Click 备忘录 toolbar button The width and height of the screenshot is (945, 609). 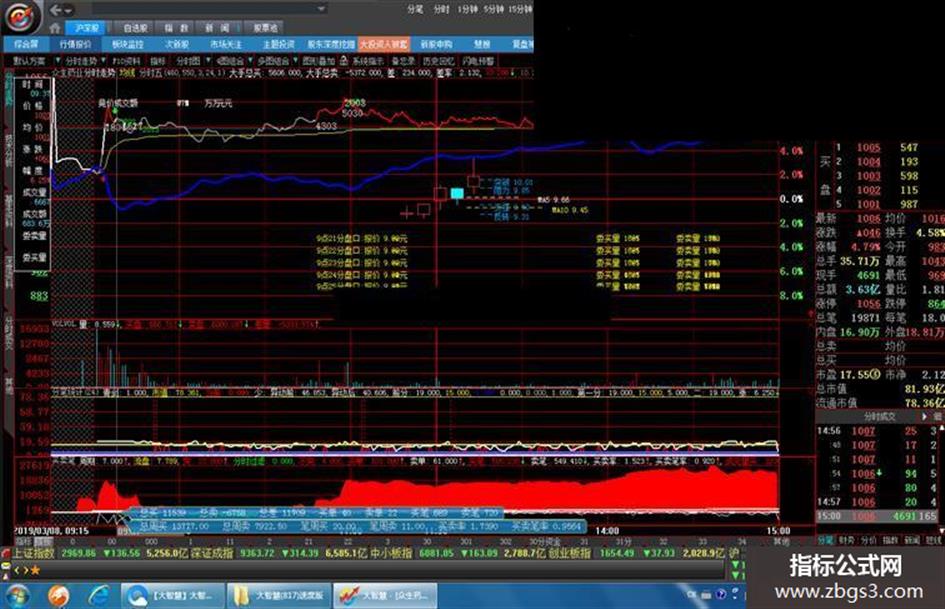[x=403, y=61]
